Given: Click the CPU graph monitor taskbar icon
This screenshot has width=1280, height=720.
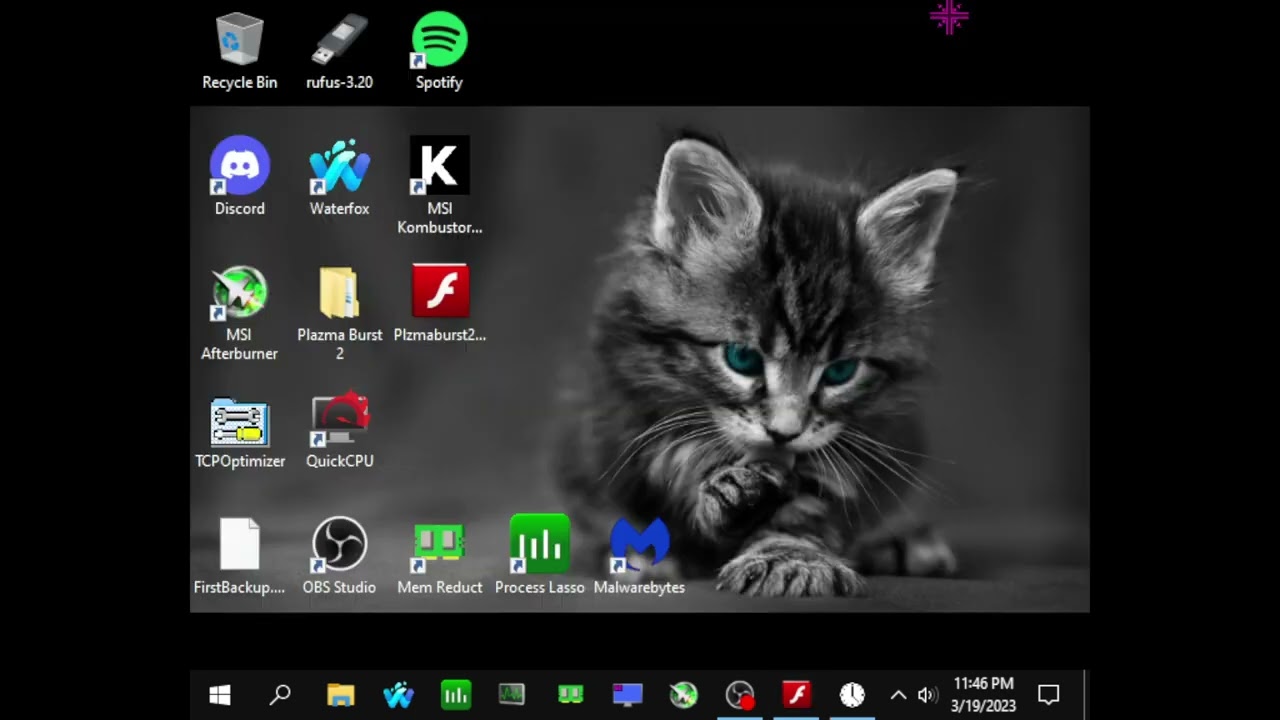Looking at the screenshot, I should (x=512, y=695).
